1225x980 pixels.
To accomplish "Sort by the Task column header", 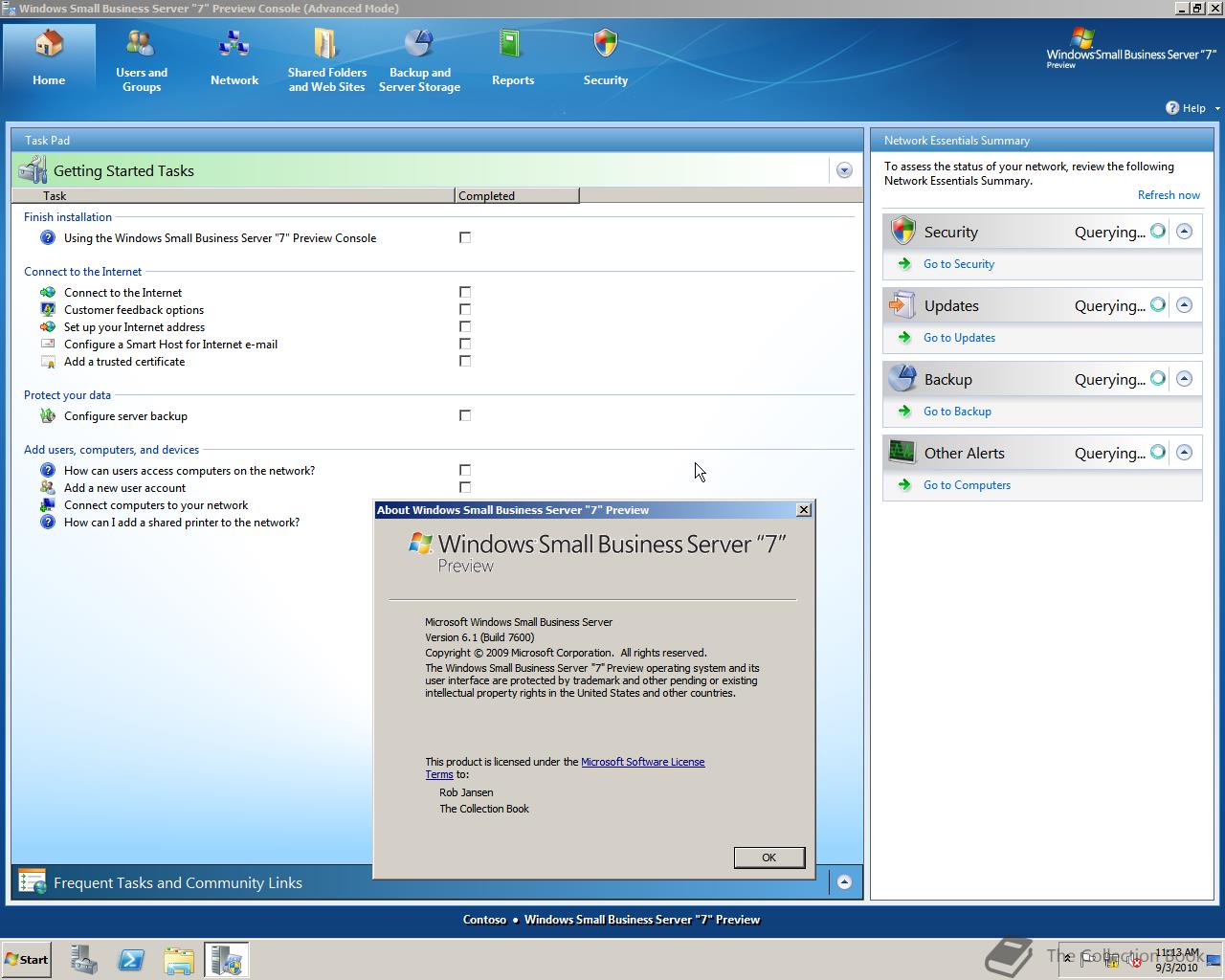I will 233,195.
